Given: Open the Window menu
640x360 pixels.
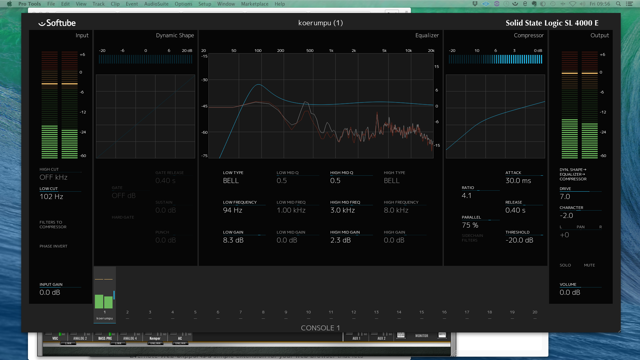Looking at the screenshot, I should (226, 4).
